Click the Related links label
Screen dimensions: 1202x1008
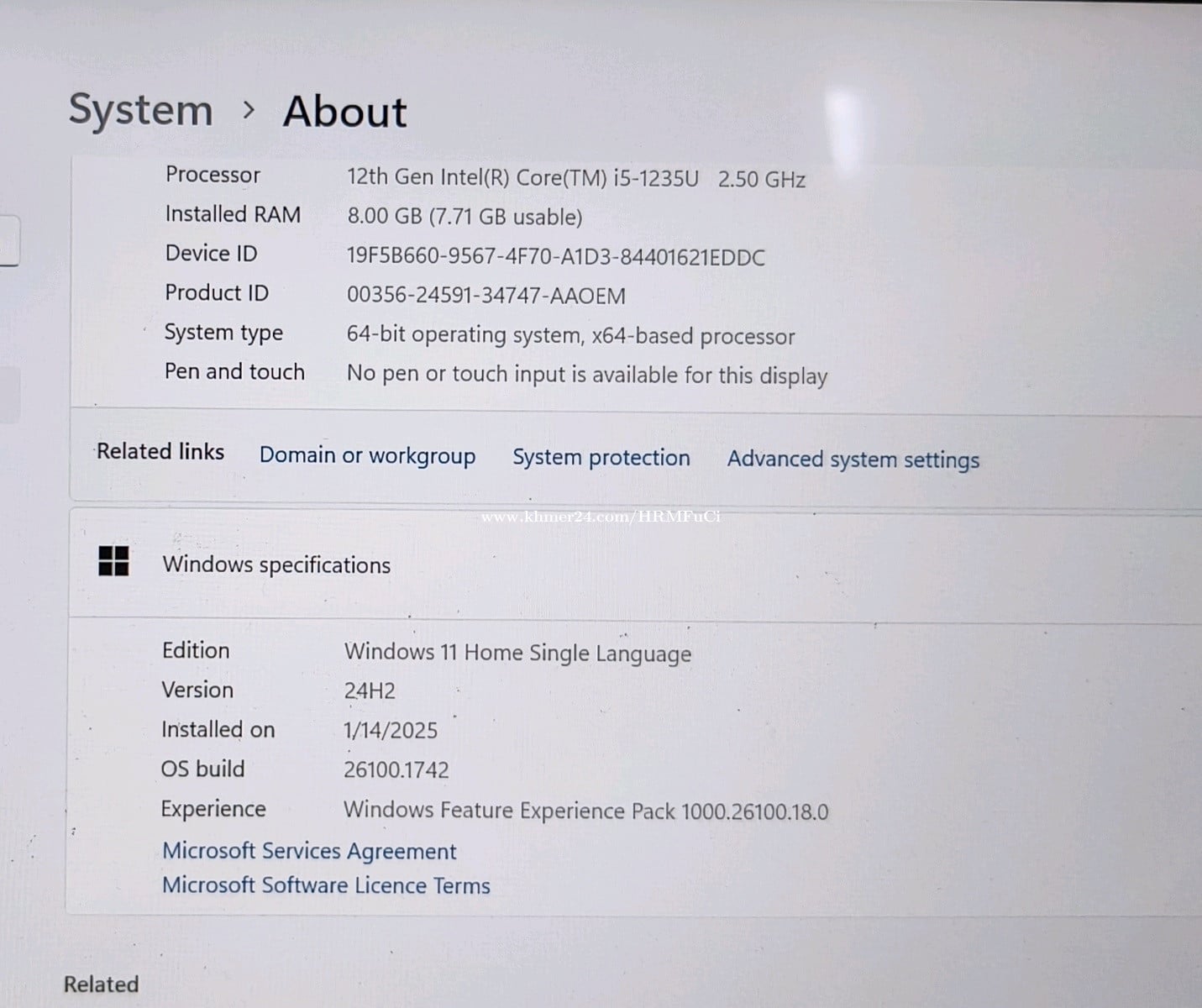[x=160, y=452]
